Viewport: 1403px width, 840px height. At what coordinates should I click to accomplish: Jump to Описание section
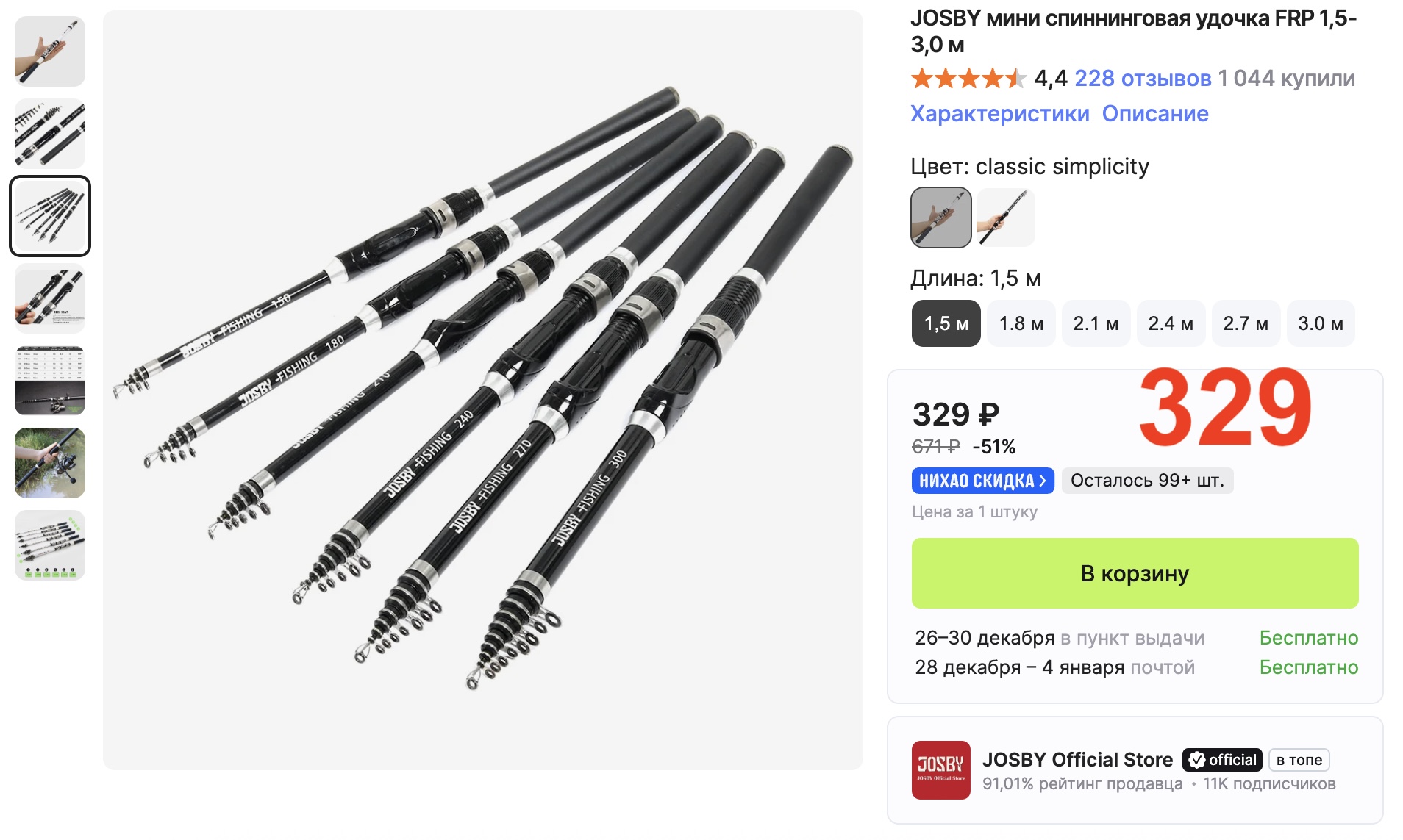coord(1154,114)
